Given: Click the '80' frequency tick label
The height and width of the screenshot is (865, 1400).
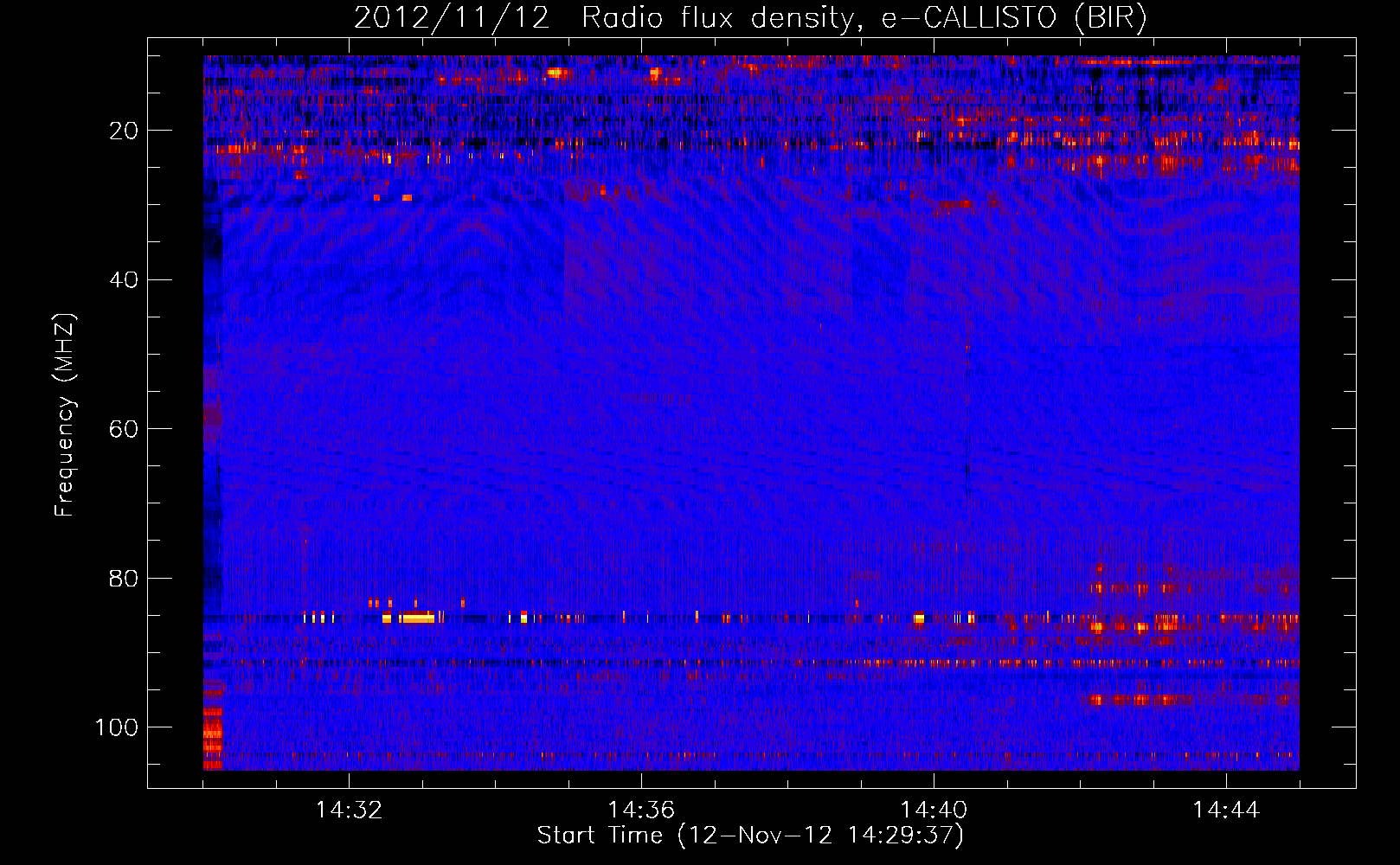Looking at the screenshot, I should pos(125,578).
